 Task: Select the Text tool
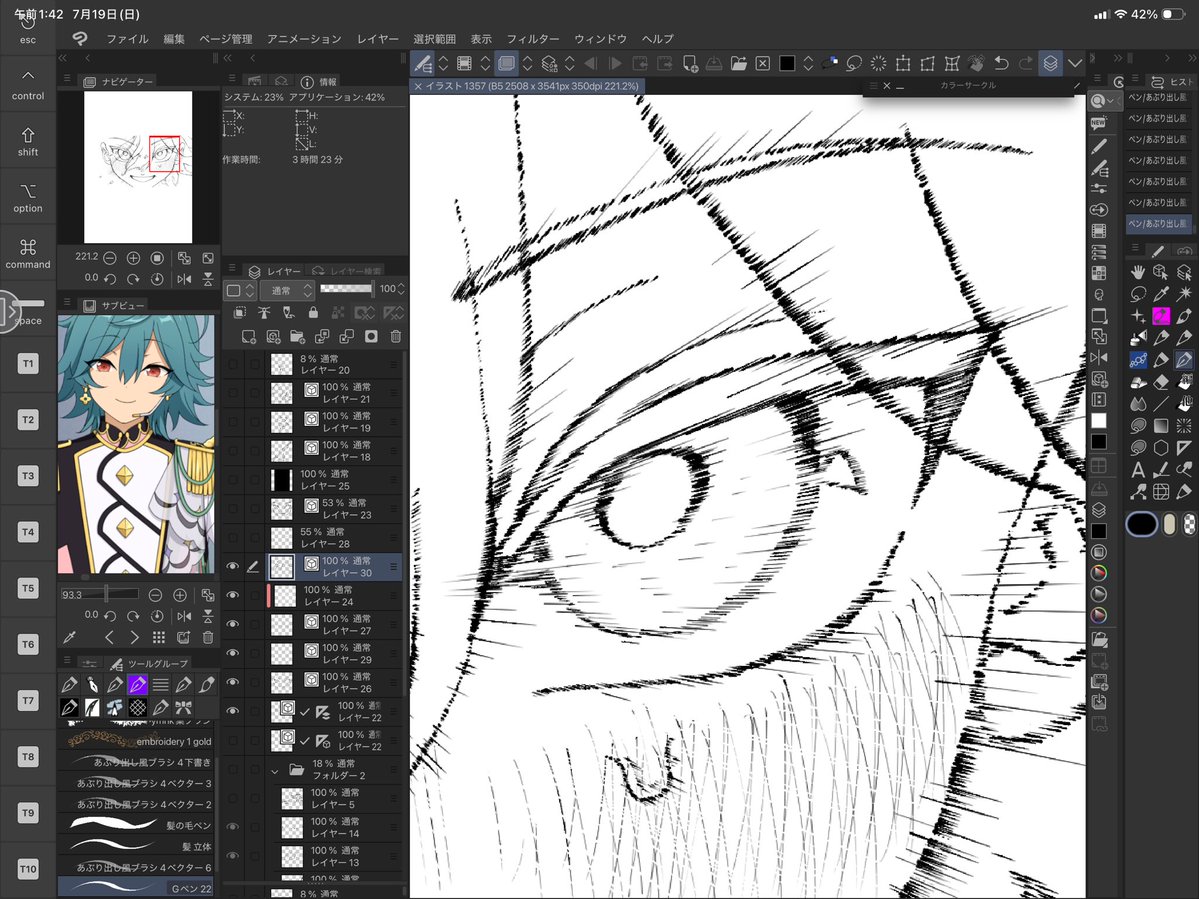[1138, 469]
